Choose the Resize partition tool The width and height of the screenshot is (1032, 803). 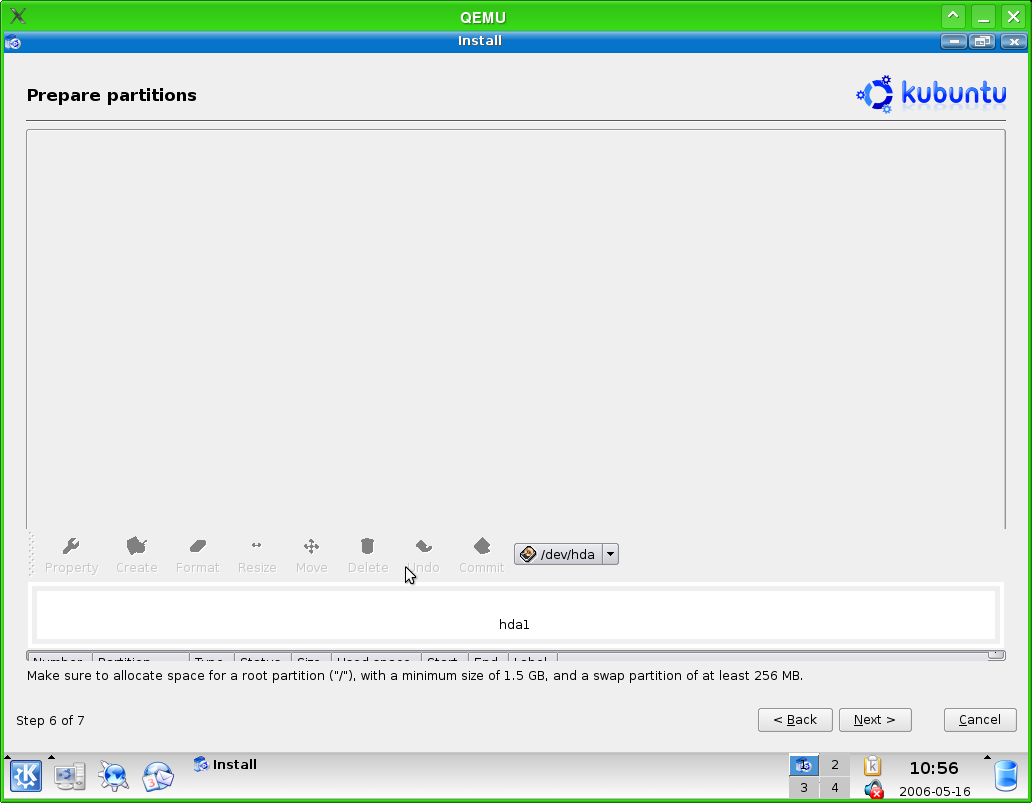tap(256, 554)
